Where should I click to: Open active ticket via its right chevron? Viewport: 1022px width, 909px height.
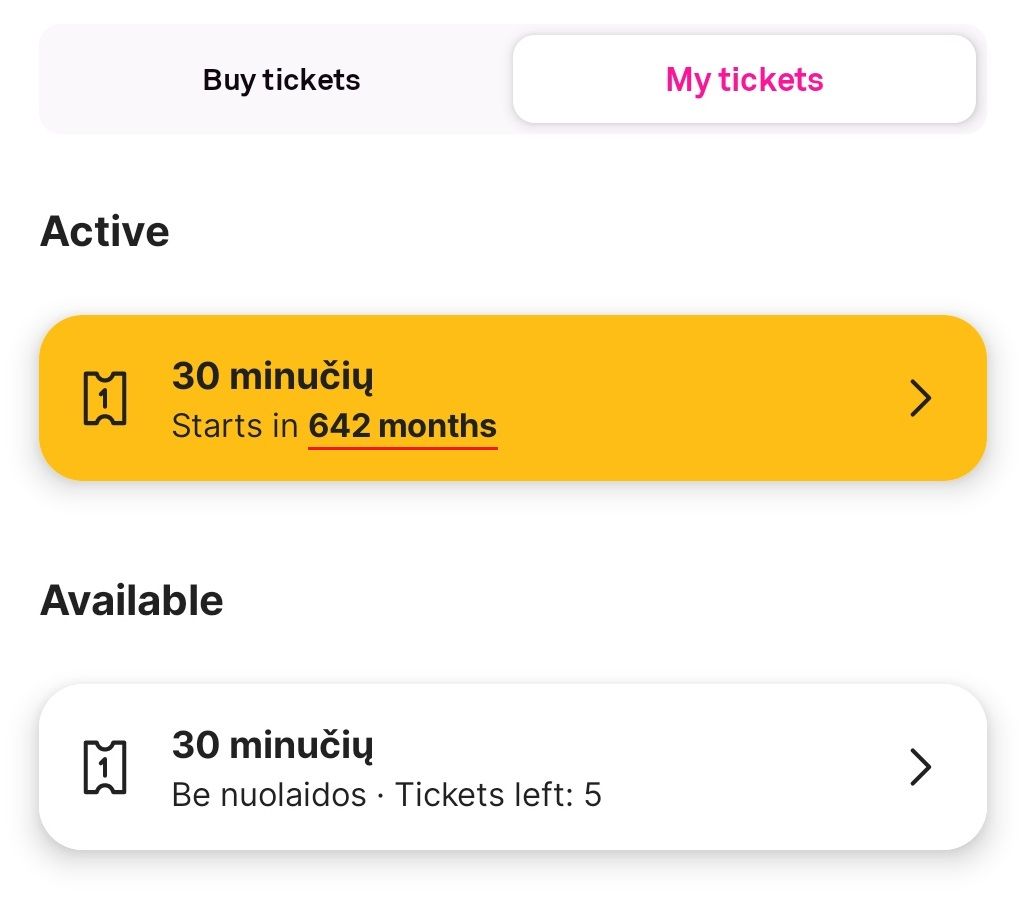click(x=920, y=398)
